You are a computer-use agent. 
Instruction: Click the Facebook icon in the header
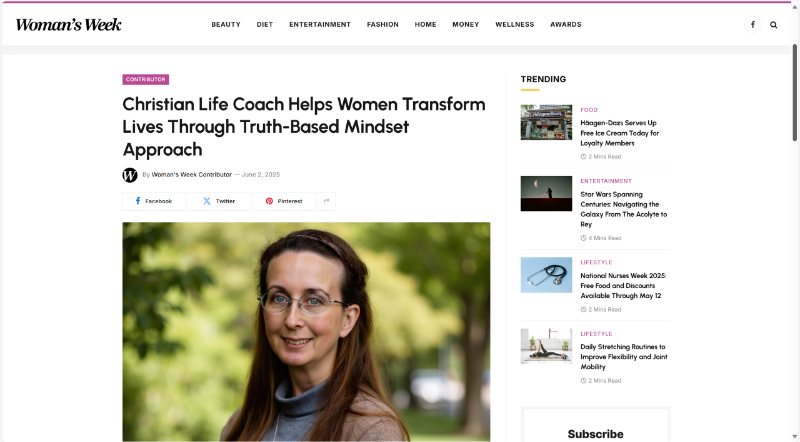tap(753, 24)
